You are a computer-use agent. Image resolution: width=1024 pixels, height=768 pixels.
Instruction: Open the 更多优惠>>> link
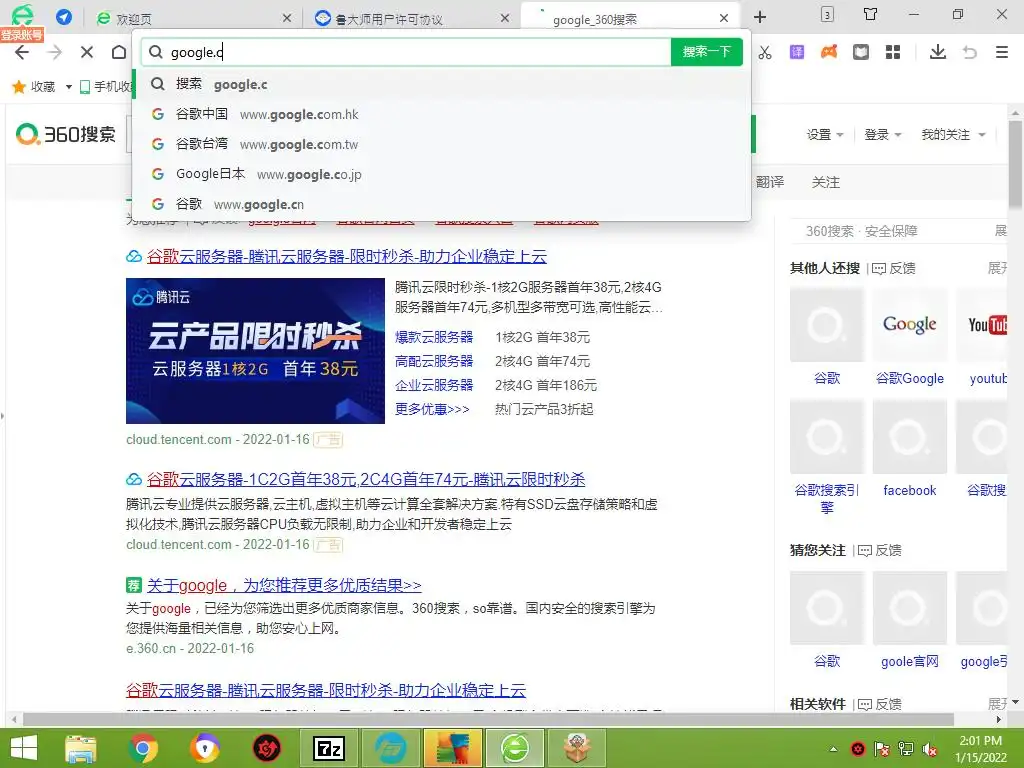click(x=432, y=409)
